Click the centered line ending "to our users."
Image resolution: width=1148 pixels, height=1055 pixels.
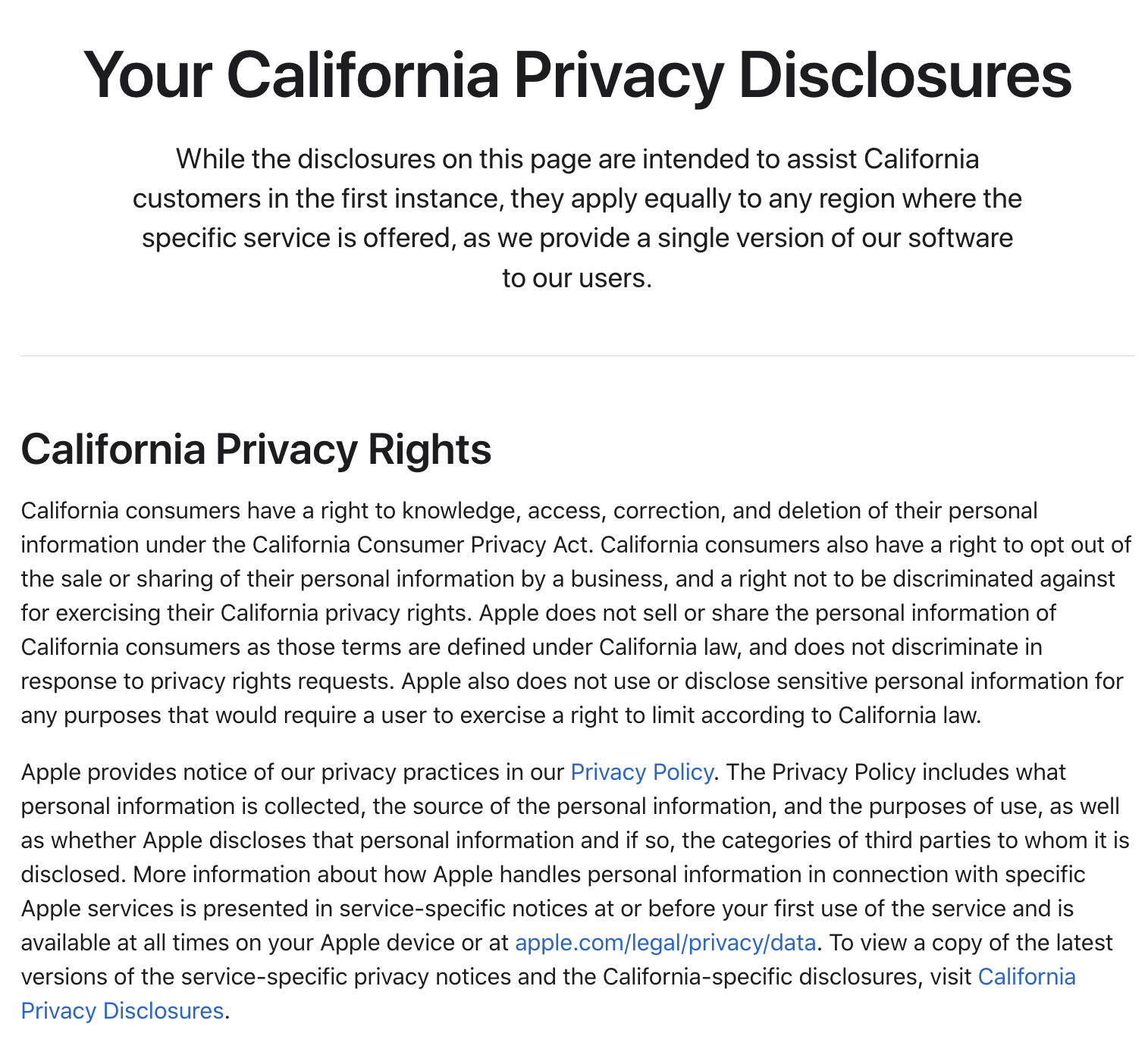[x=577, y=277]
